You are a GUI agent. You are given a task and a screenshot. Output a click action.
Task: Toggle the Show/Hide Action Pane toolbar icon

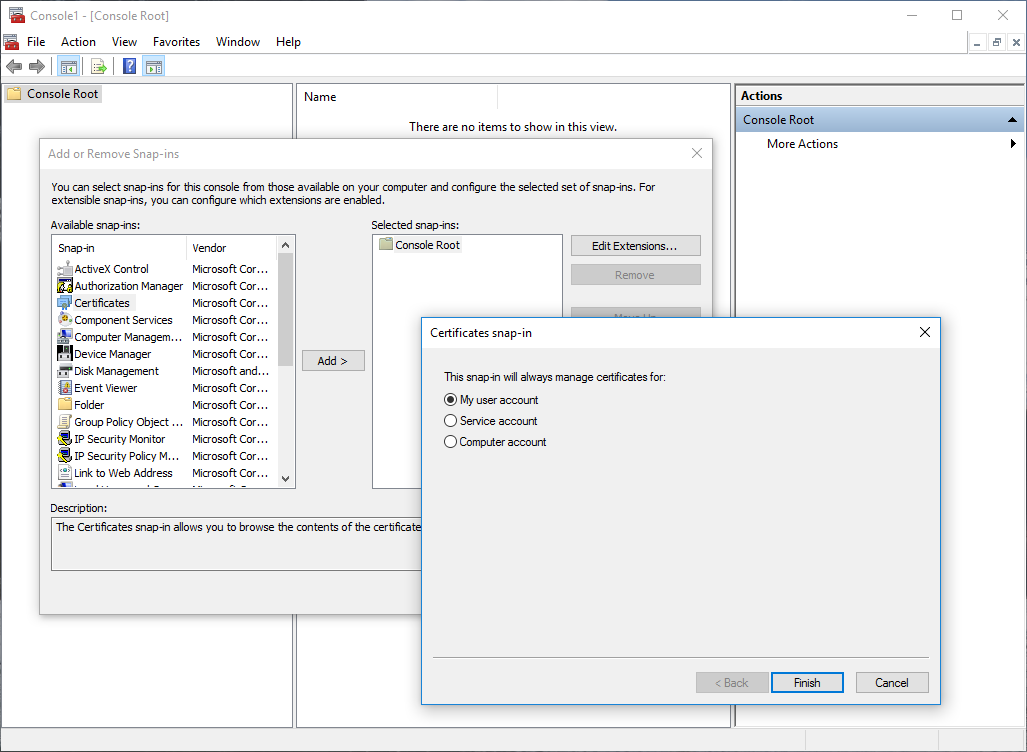click(x=153, y=67)
